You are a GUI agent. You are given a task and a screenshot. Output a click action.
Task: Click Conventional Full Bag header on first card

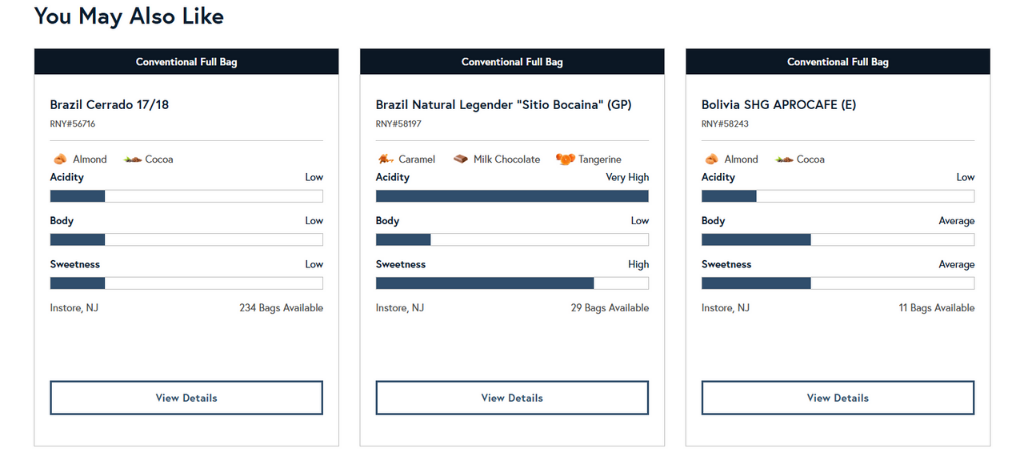coord(186,62)
